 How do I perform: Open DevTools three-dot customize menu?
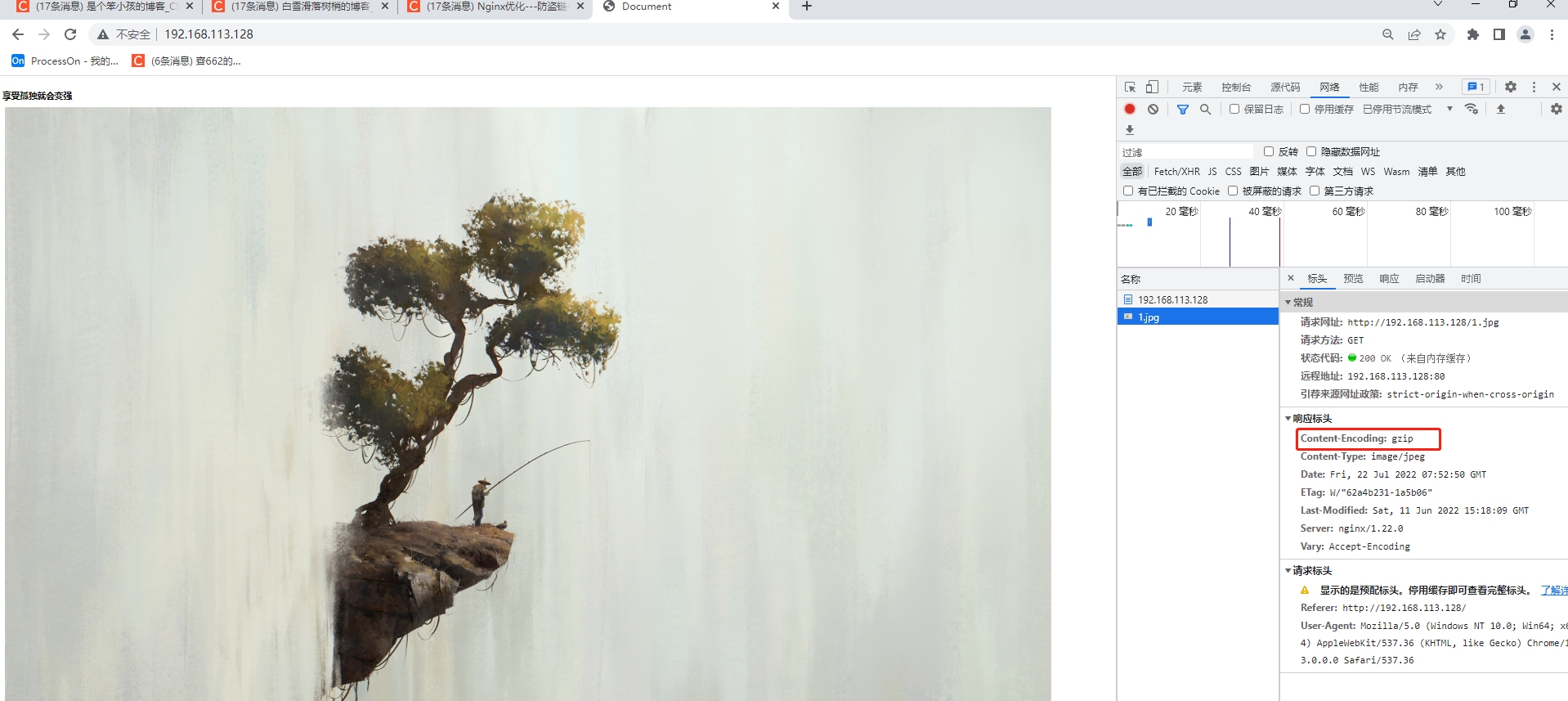point(1534,87)
